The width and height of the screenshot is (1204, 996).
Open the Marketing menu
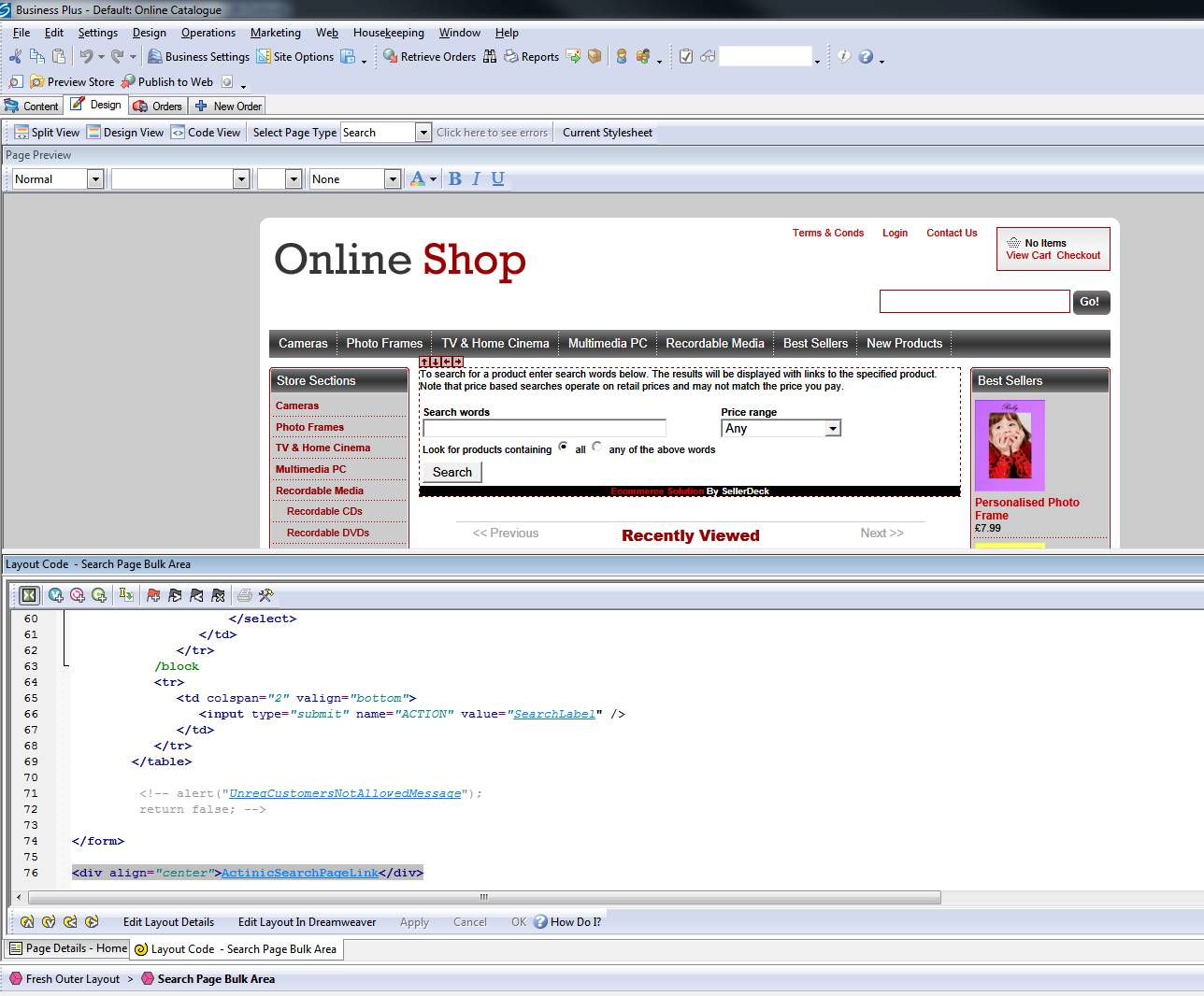pos(275,33)
